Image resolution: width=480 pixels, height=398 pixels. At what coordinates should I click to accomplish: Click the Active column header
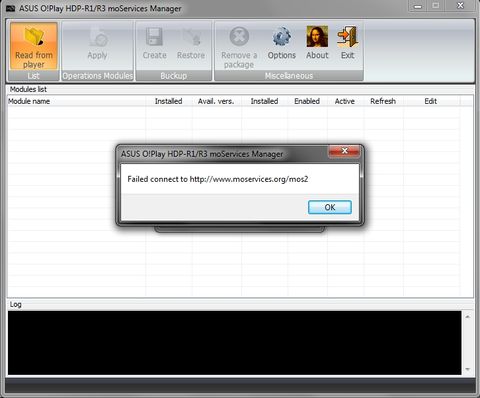345,101
